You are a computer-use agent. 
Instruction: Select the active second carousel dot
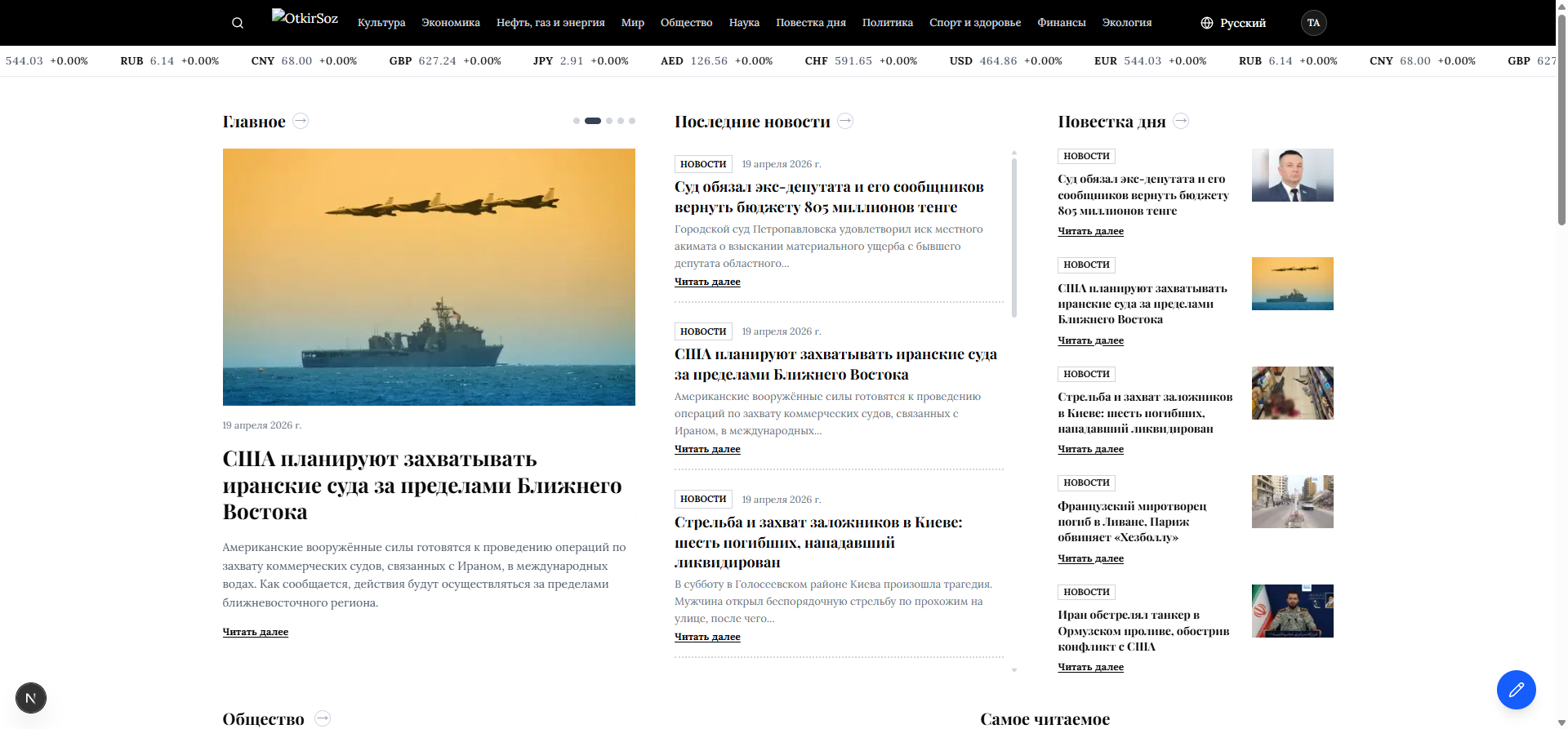click(x=593, y=121)
